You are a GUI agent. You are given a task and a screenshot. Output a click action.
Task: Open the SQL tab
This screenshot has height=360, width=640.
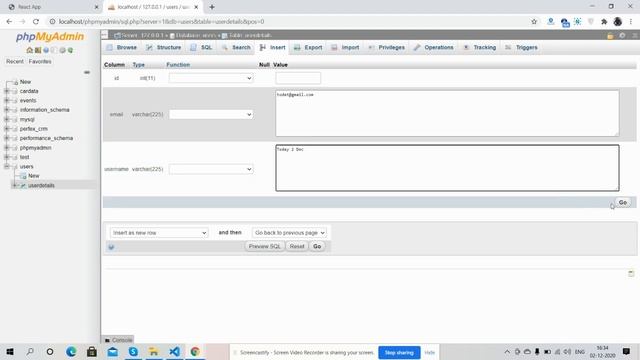(x=201, y=47)
